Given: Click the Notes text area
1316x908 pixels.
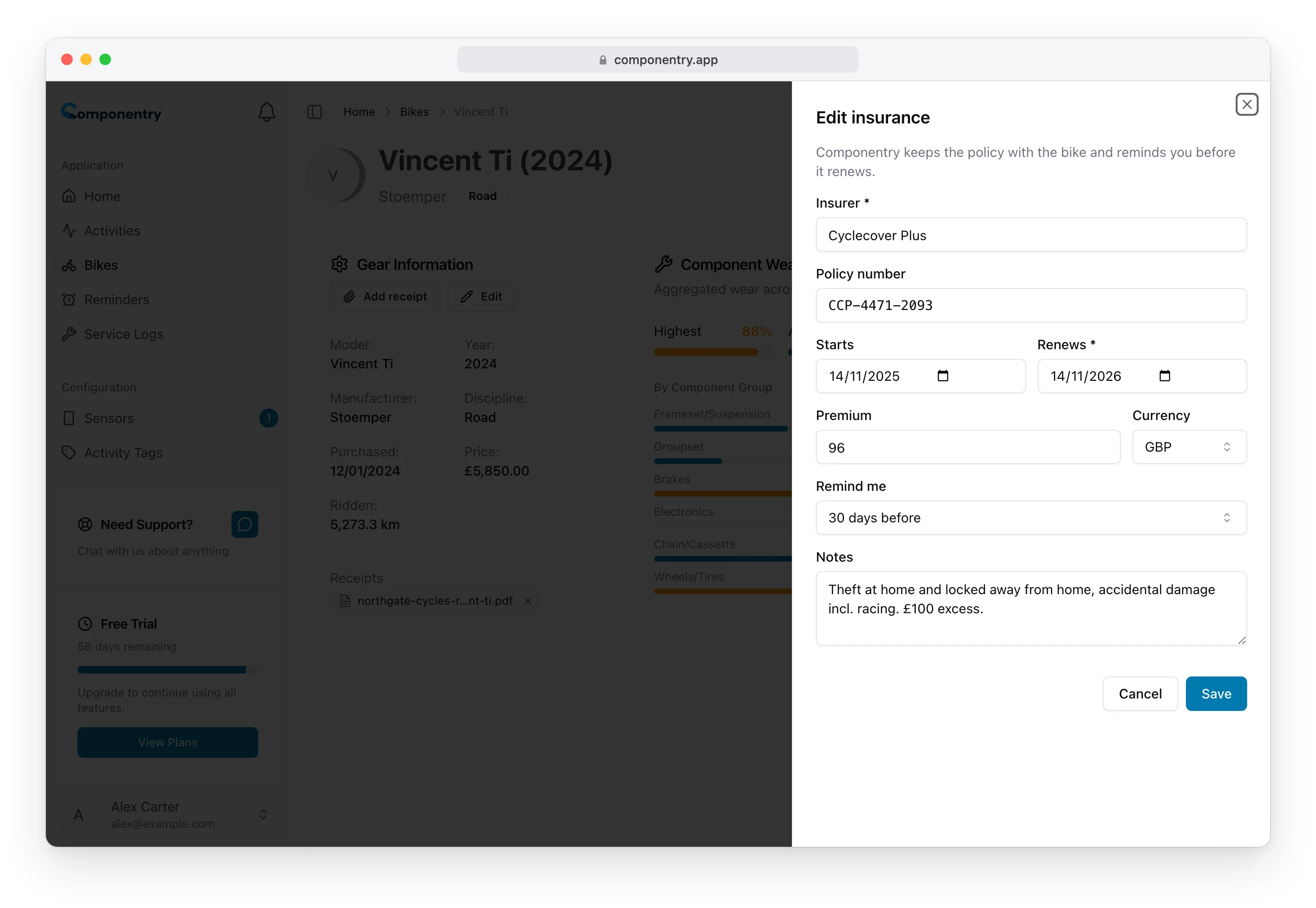Looking at the screenshot, I should click(x=1031, y=608).
